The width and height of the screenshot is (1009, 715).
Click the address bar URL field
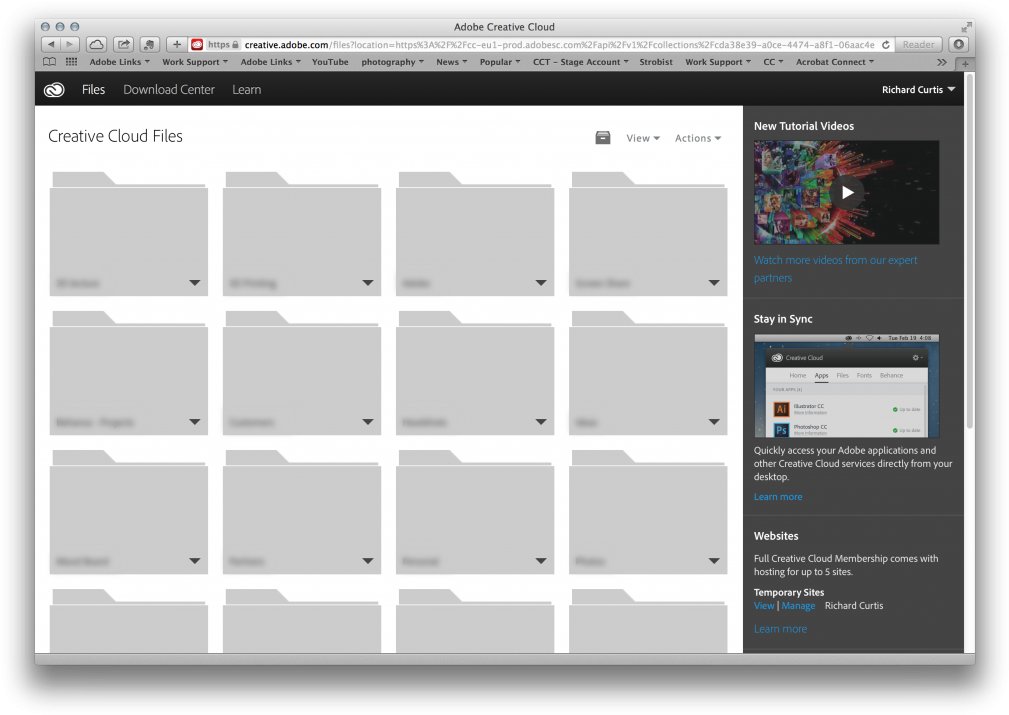(541, 44)
